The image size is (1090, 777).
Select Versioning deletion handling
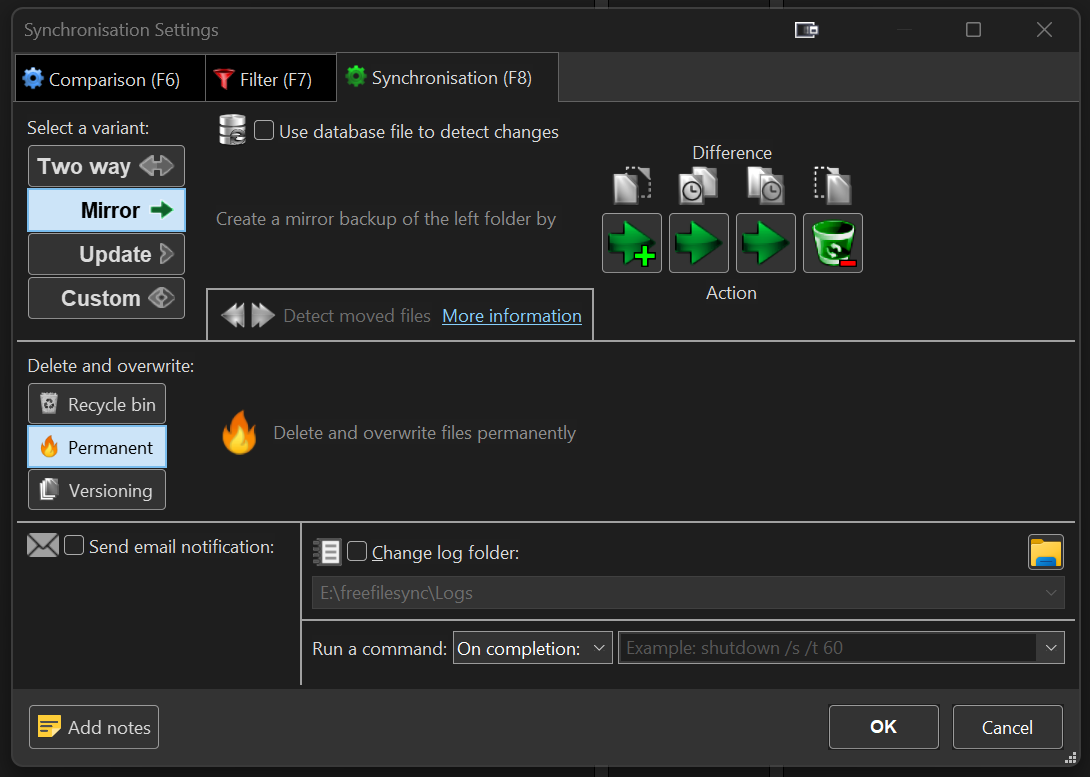[x=97, y=490]
